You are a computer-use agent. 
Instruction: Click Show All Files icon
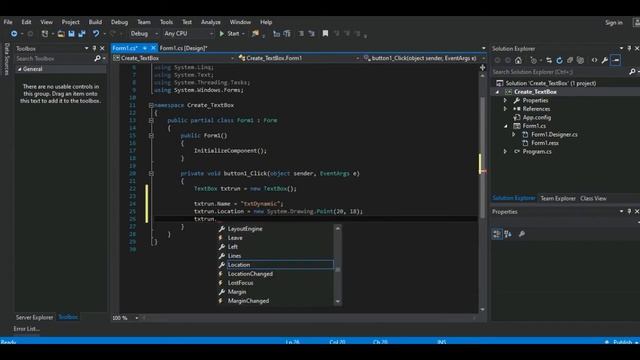pos(580,60)
